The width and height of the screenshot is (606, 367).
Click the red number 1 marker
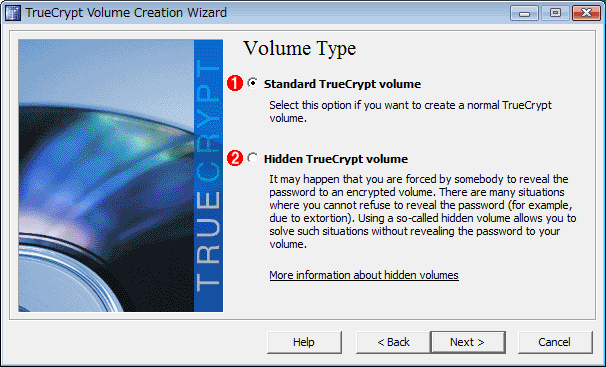coord(235,83)
